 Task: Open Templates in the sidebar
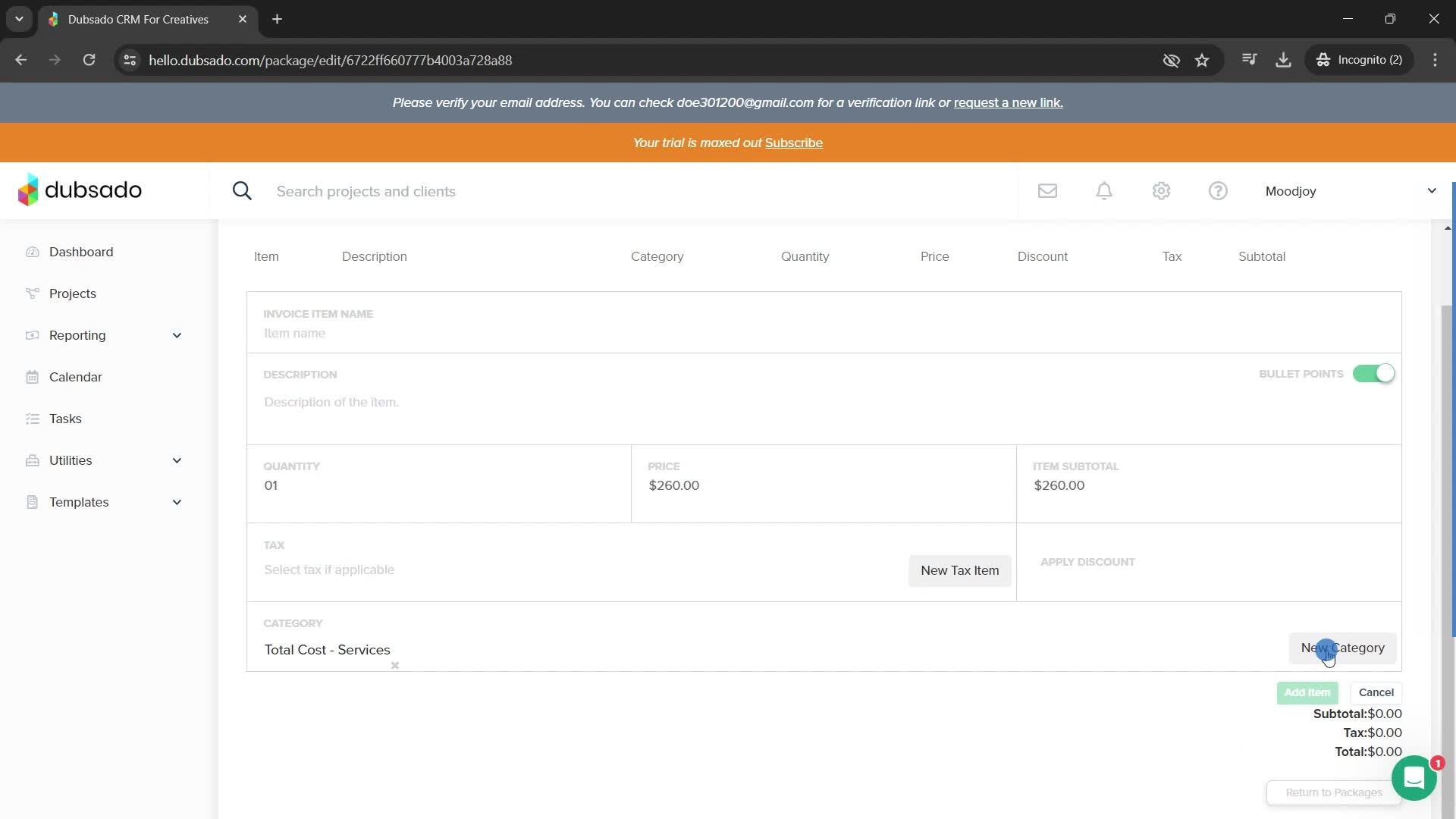[x=79, y=502]
